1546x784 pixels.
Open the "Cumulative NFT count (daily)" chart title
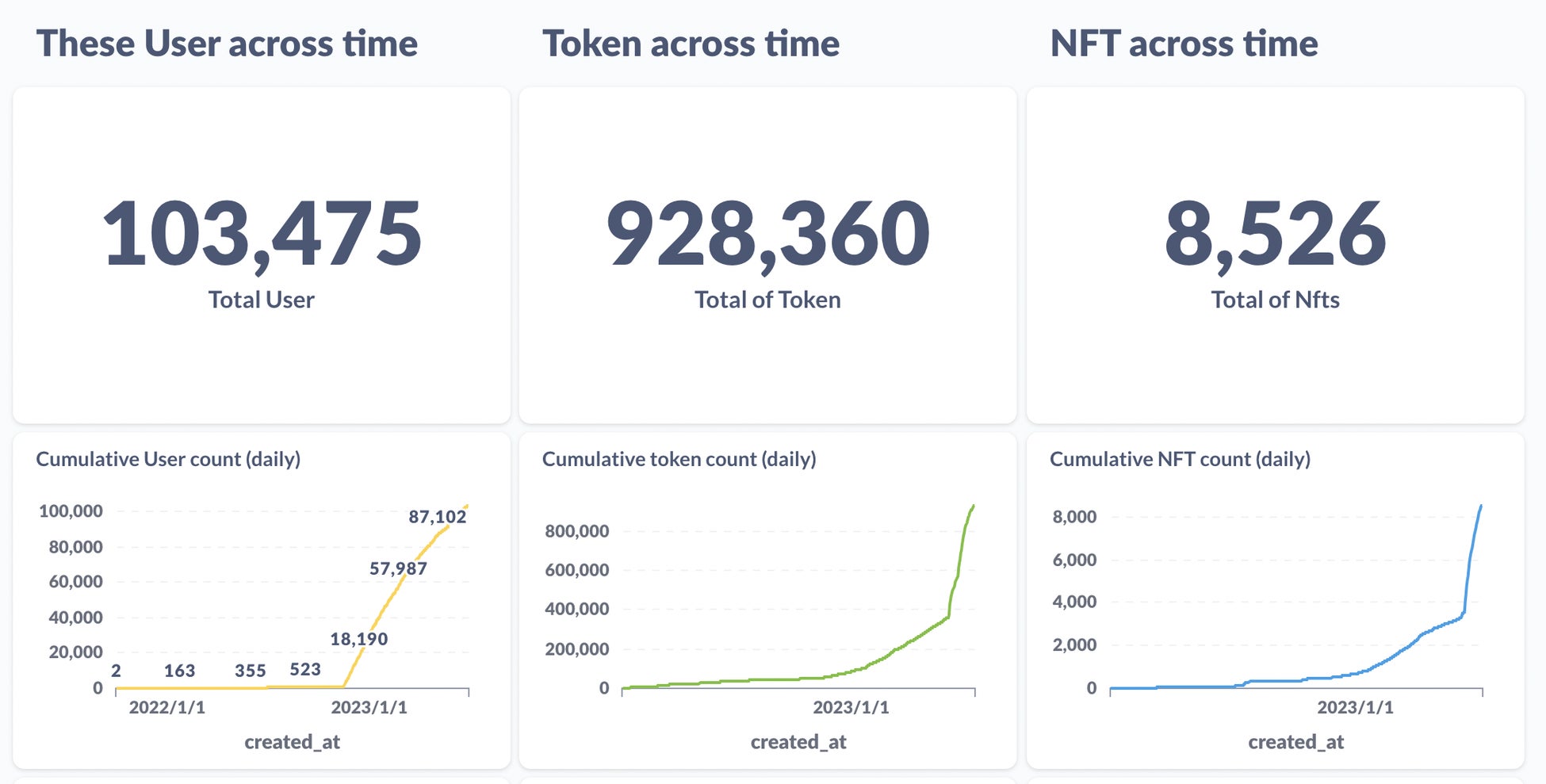tap(1180, 459)
